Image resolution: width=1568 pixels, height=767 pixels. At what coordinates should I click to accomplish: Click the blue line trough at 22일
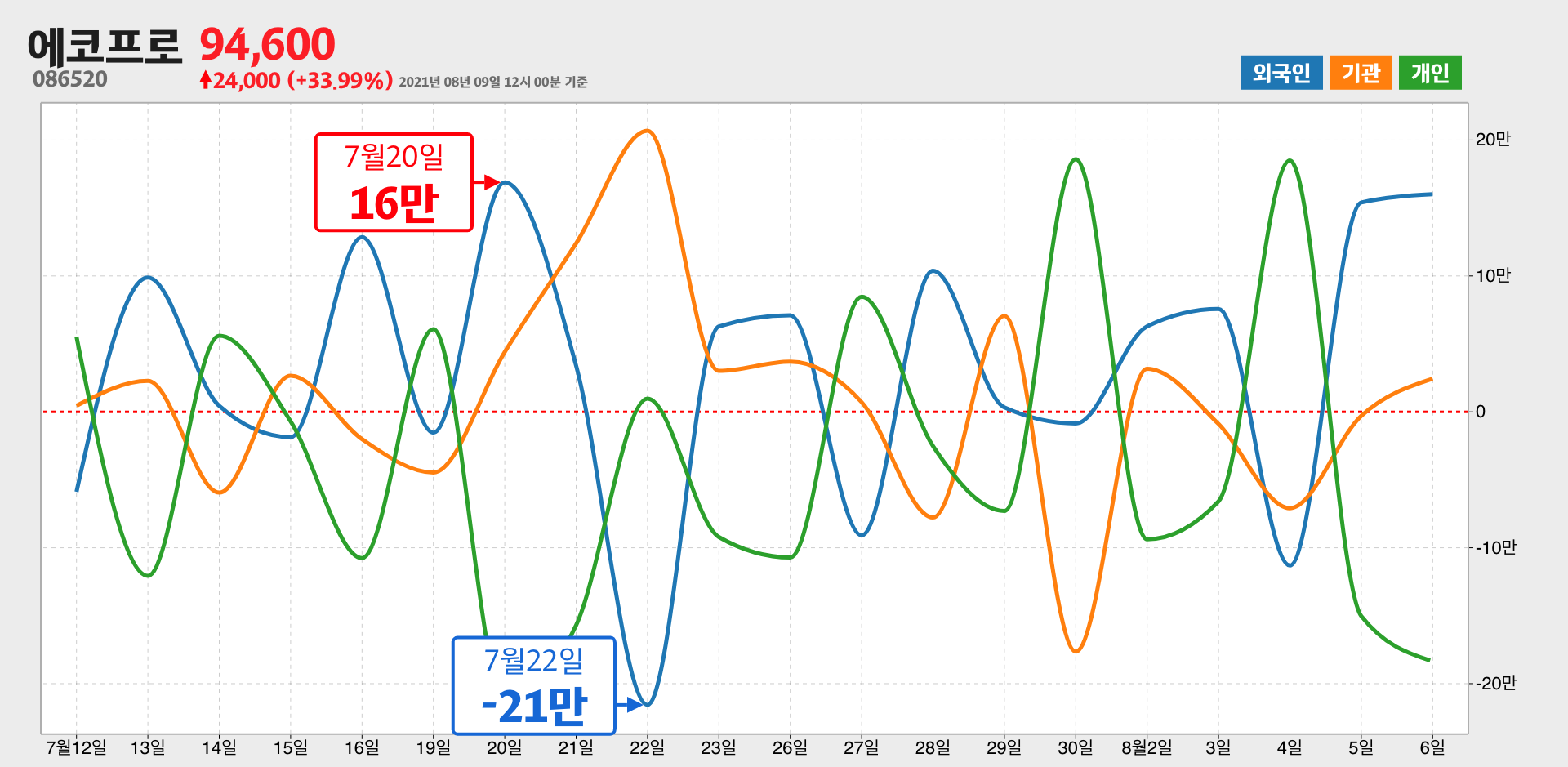pos(648,704)
